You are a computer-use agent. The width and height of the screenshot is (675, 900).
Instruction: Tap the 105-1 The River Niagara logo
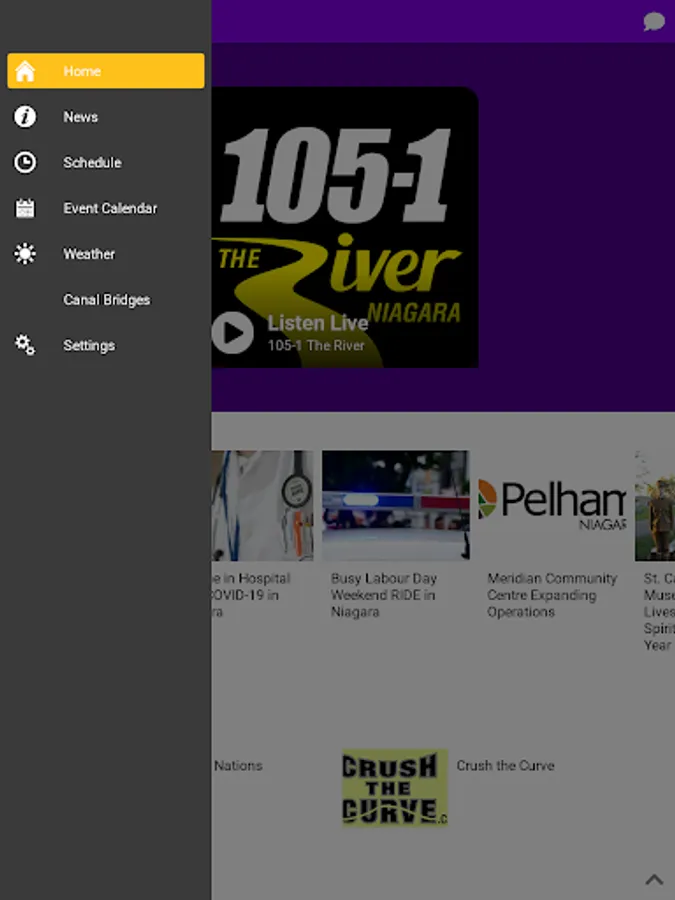(344, 227)
